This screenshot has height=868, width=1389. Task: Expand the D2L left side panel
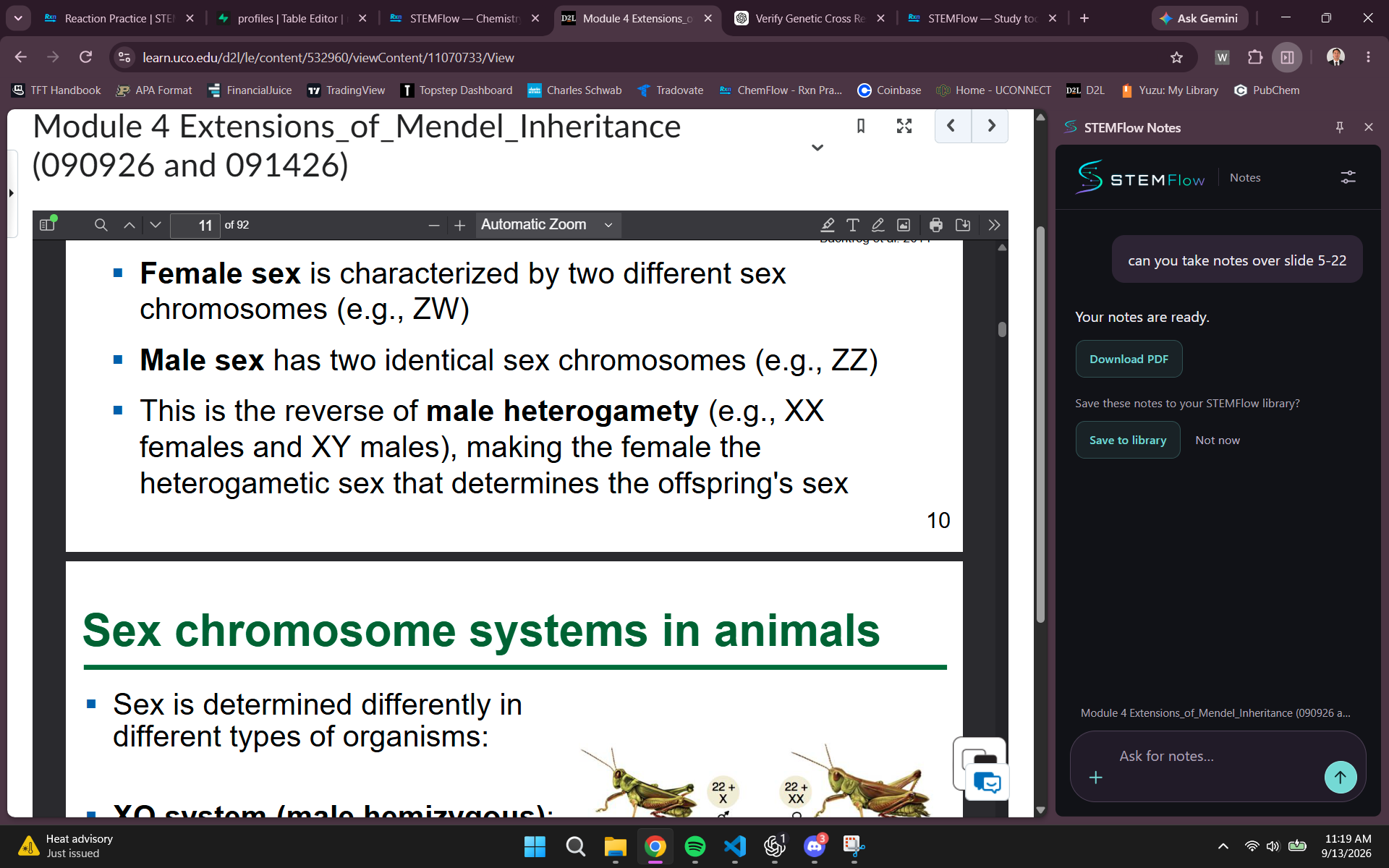point(11,193)
